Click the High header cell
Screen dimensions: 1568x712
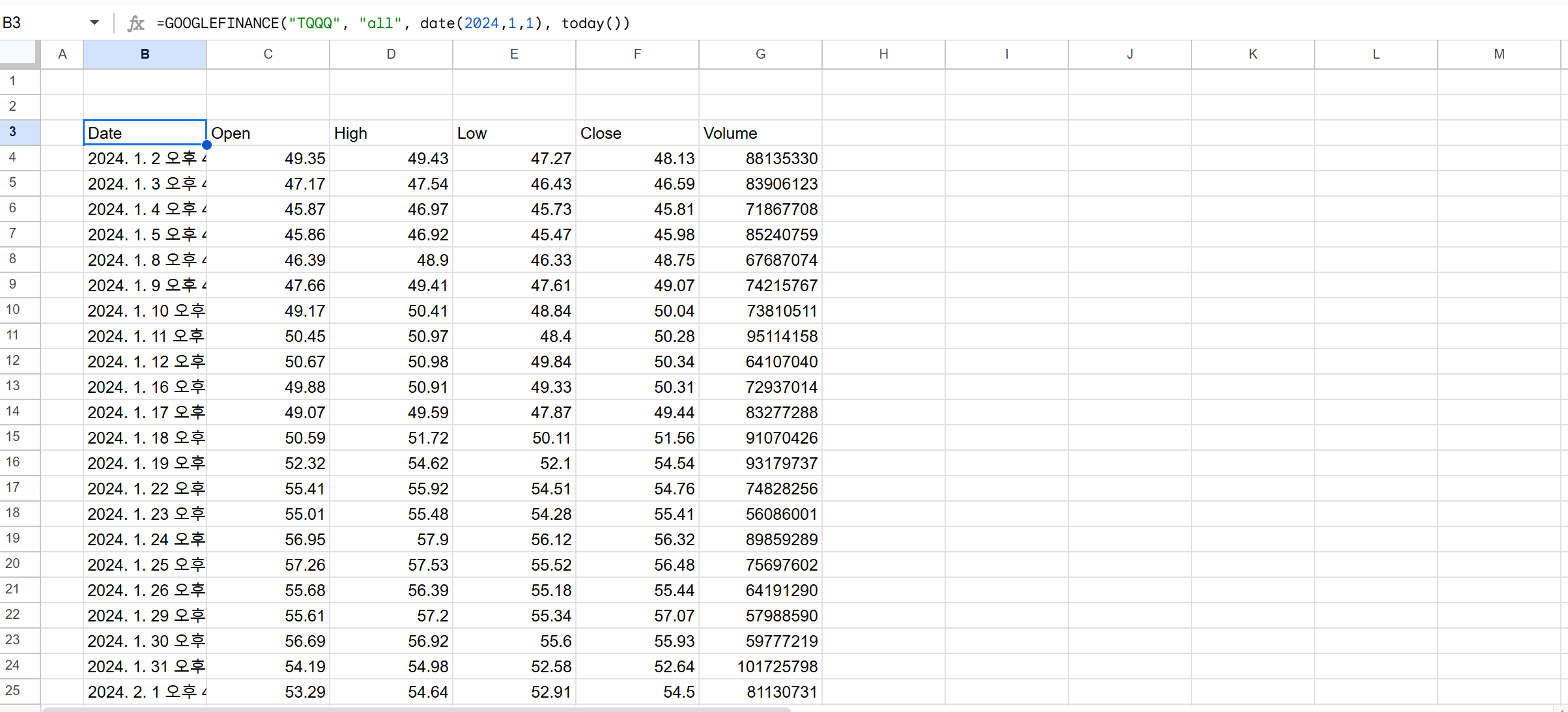391,133
